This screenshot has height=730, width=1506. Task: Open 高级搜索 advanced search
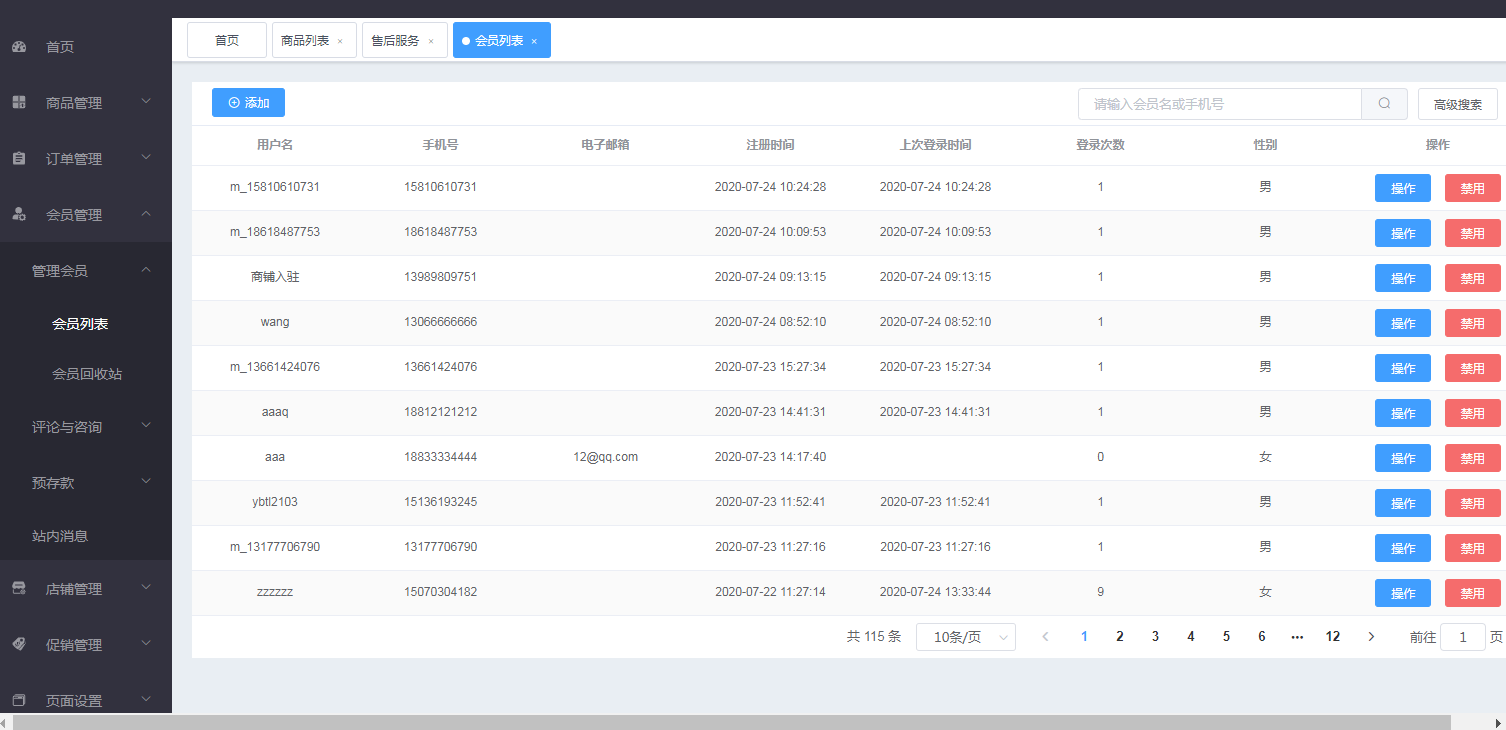tap(1457, 104)
